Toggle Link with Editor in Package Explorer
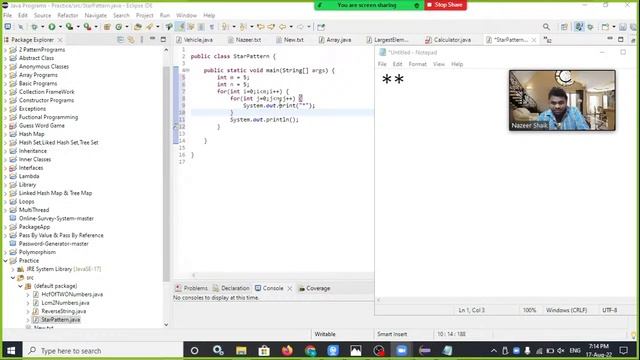 pos(131,40)
